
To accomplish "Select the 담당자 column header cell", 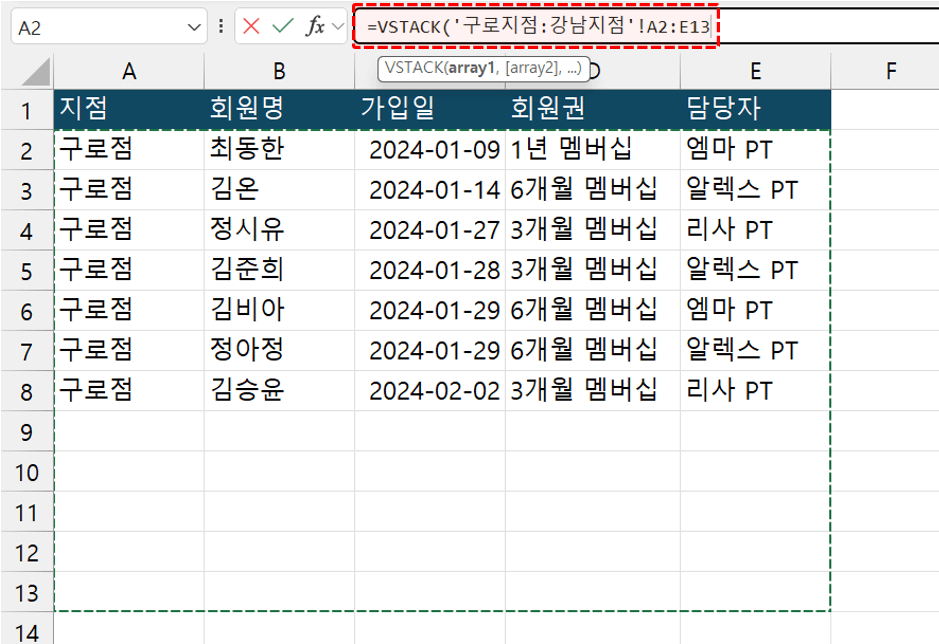I will (755, 108).
